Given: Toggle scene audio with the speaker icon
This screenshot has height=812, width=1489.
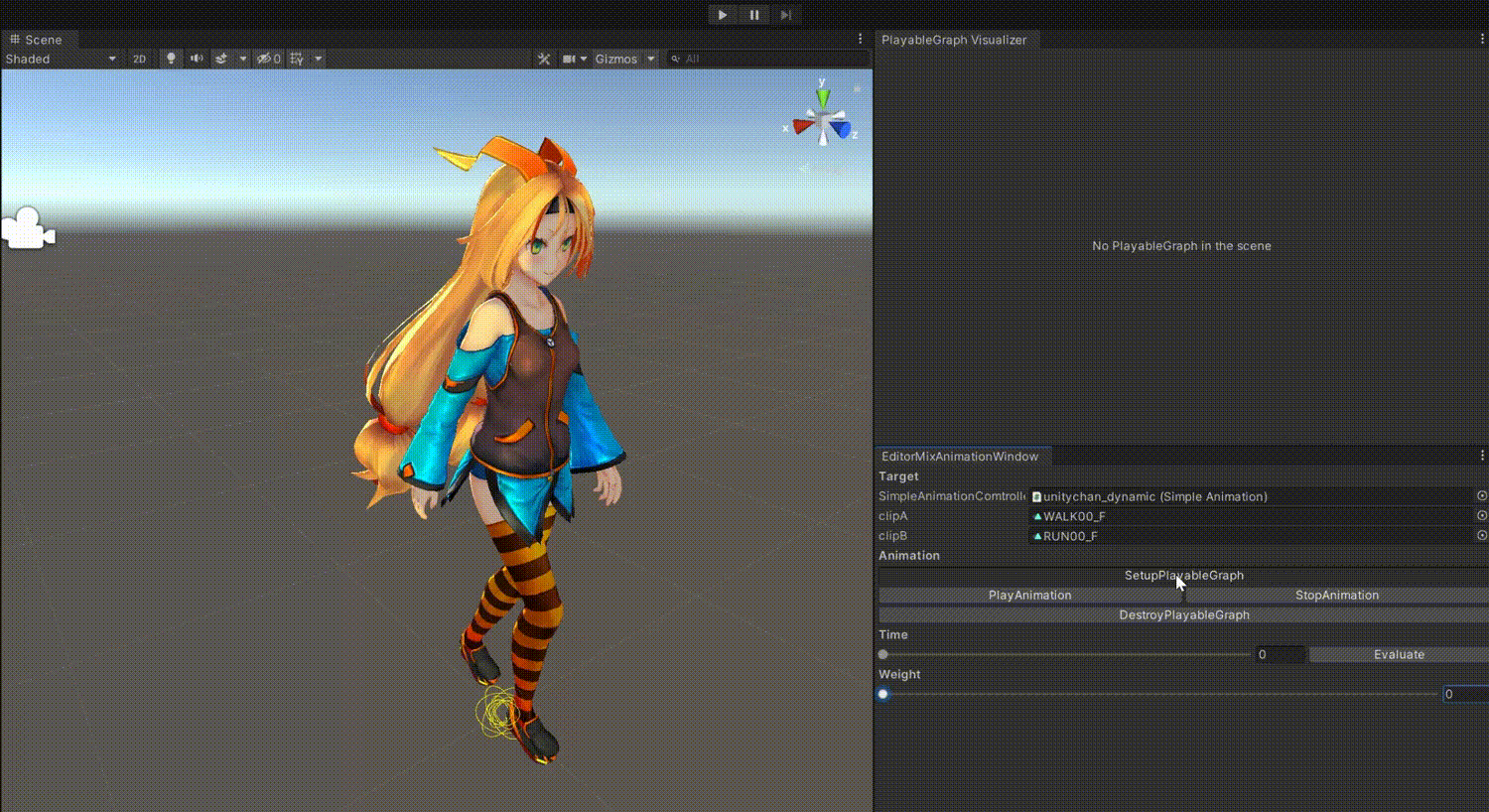Looking at the screenshot, I should click(x=197, y=59).
